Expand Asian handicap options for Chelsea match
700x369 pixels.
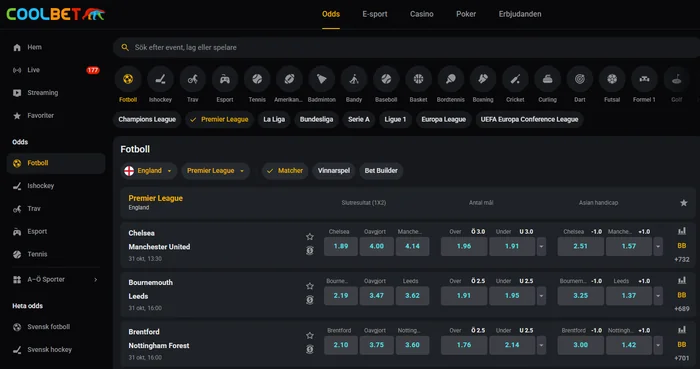click(x=658, y=246)
